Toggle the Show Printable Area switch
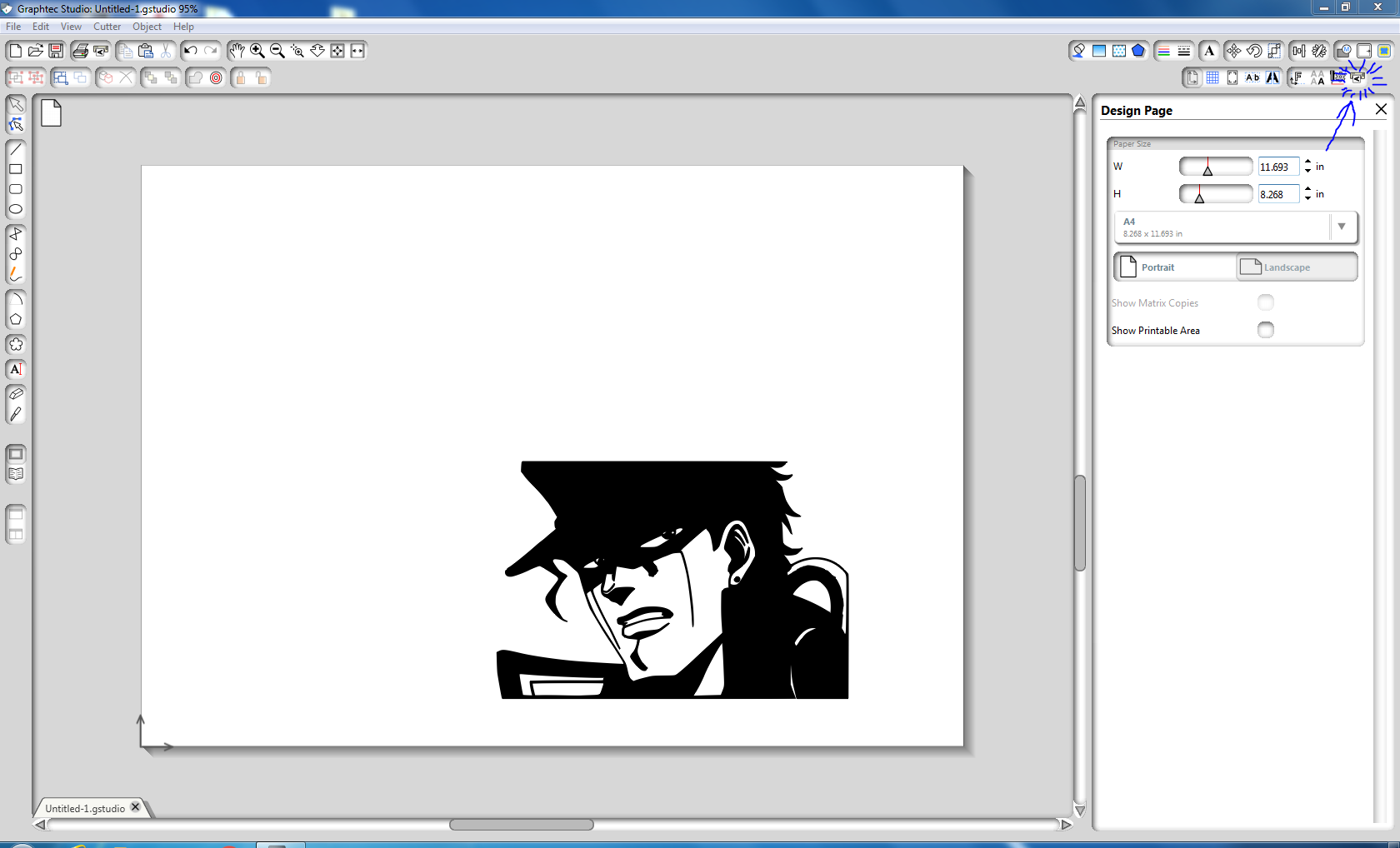Viewport: 1400px width, 848px height. (x=1266, y=330)
